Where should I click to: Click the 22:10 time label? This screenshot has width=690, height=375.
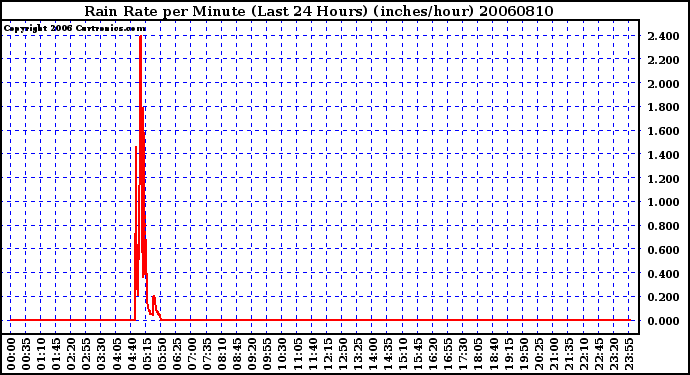click(584, 354)
